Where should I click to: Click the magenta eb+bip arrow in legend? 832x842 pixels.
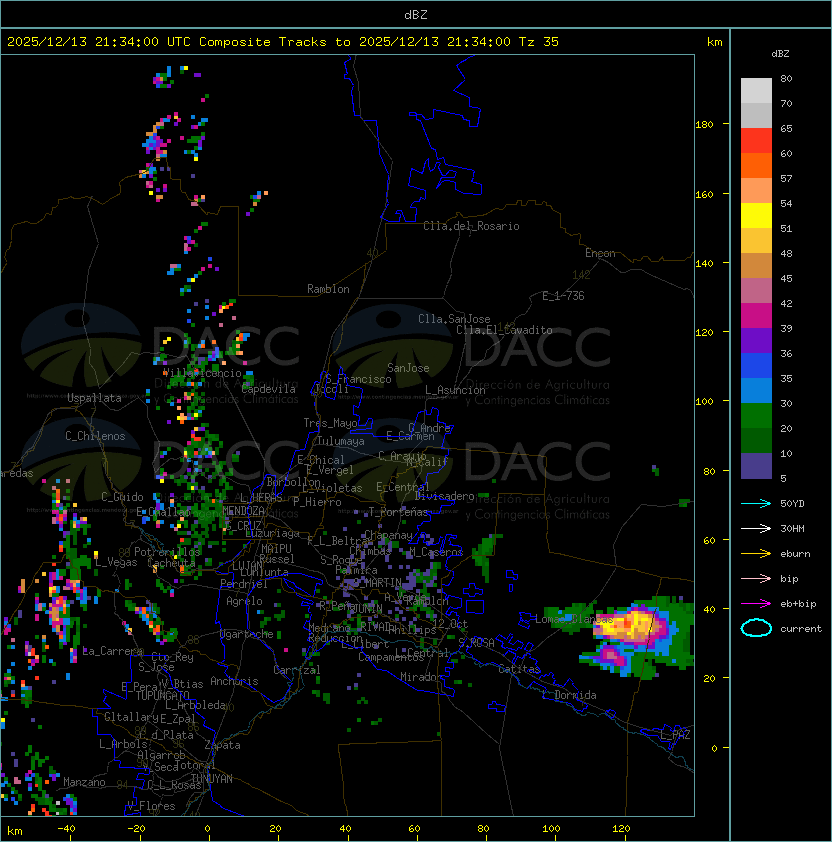point(756,604)
